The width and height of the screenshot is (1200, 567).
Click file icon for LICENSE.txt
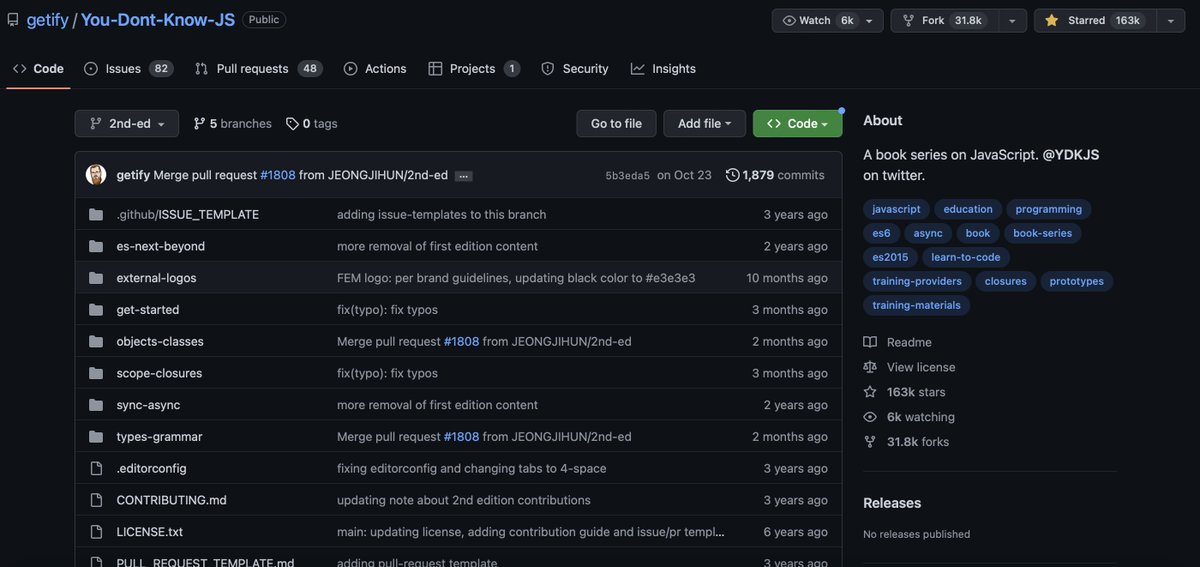(96, 532)
